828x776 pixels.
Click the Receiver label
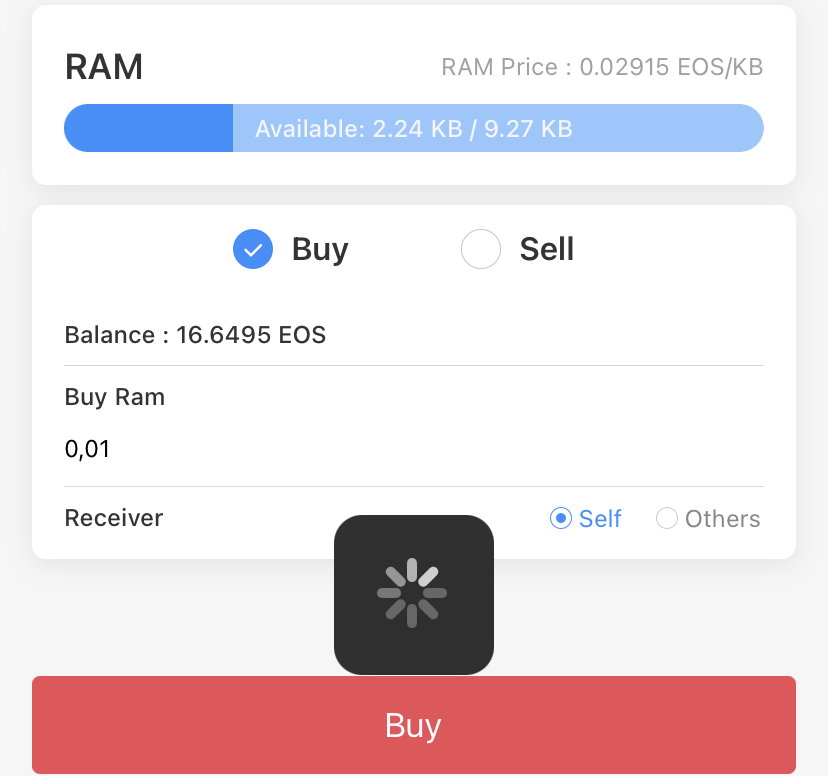(x=114, y=518)
